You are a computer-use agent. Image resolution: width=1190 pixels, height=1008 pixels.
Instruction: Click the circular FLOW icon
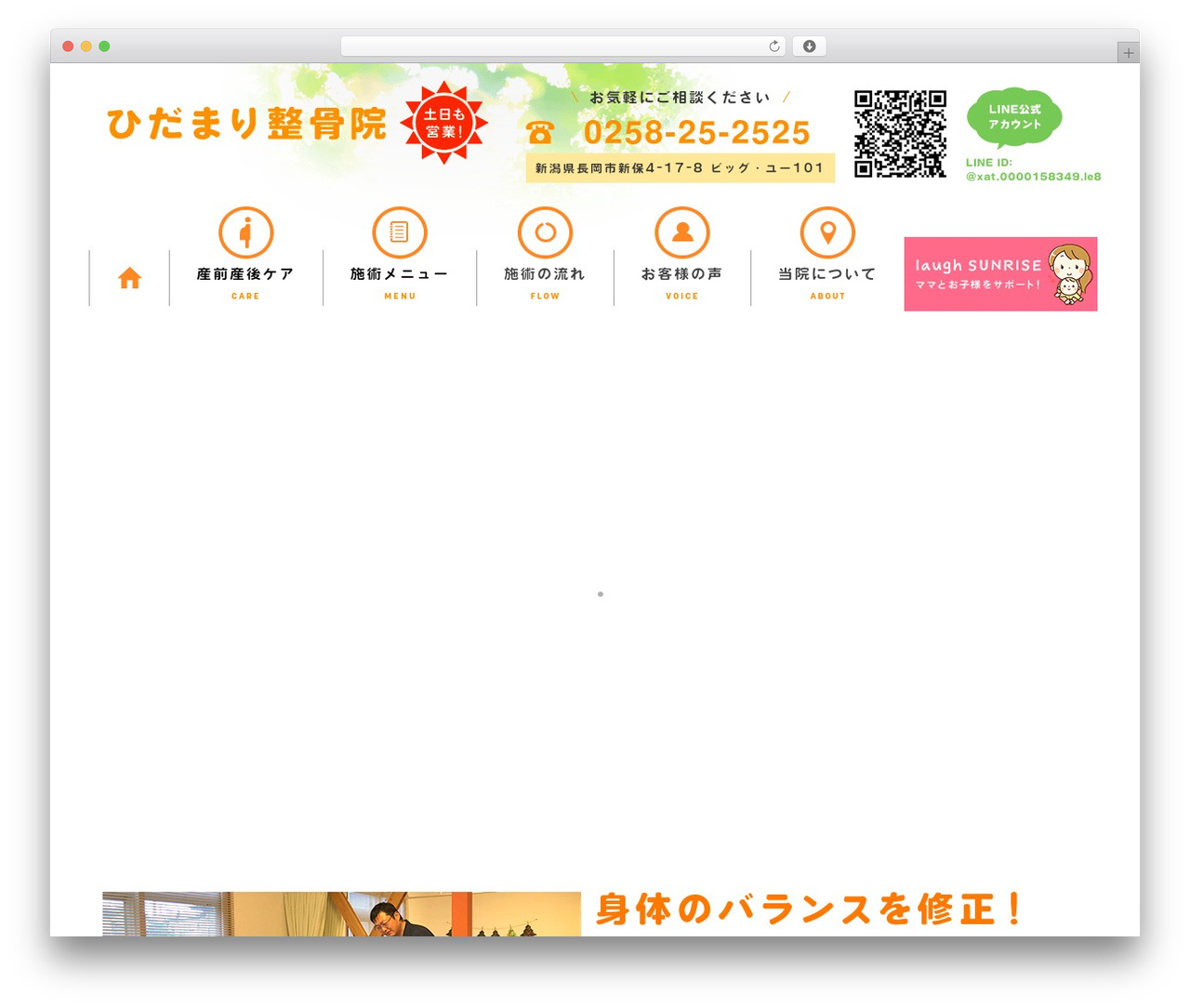point(545,232)
